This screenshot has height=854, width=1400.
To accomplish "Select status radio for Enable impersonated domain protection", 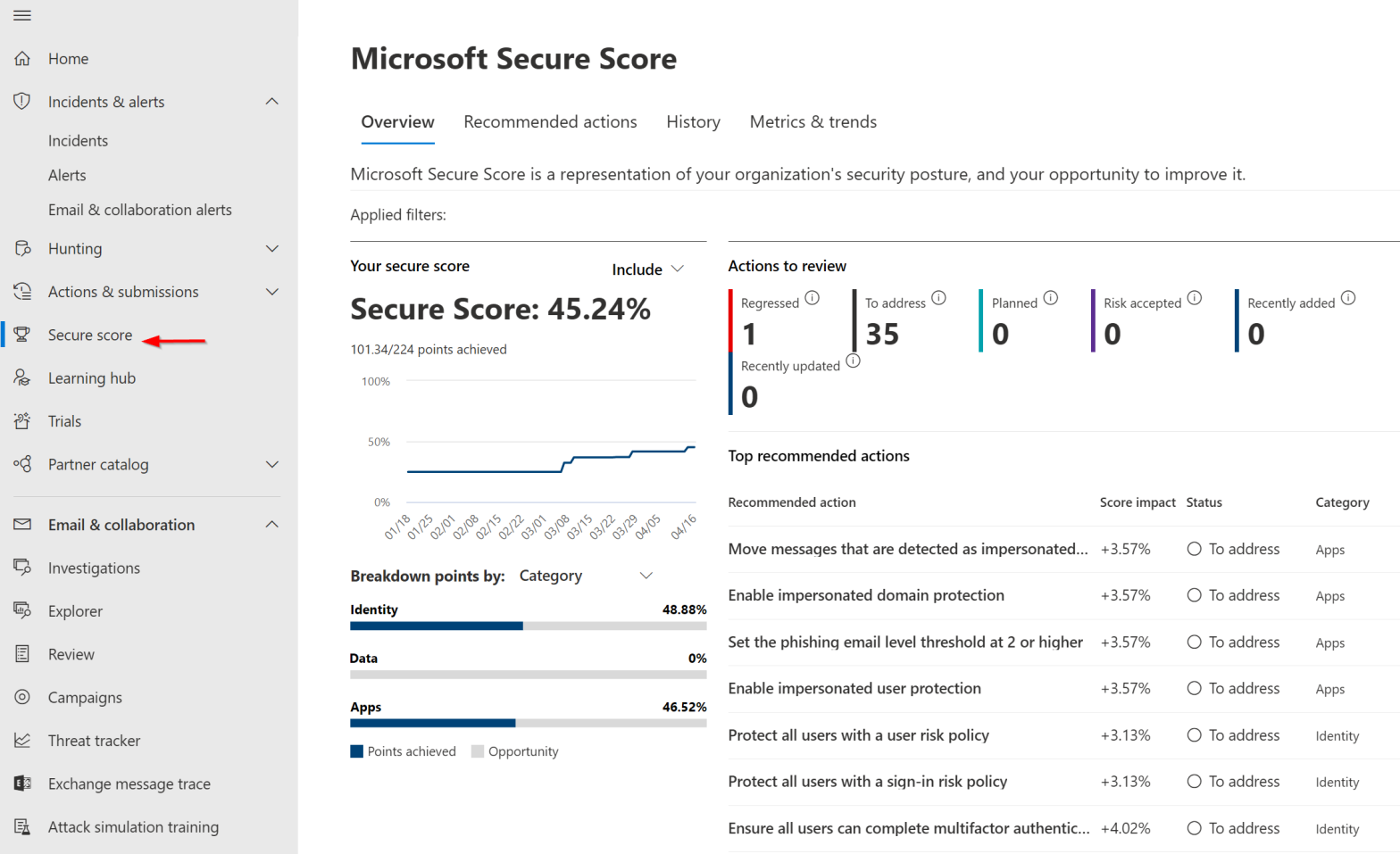I will click(x=1195, y=595).
